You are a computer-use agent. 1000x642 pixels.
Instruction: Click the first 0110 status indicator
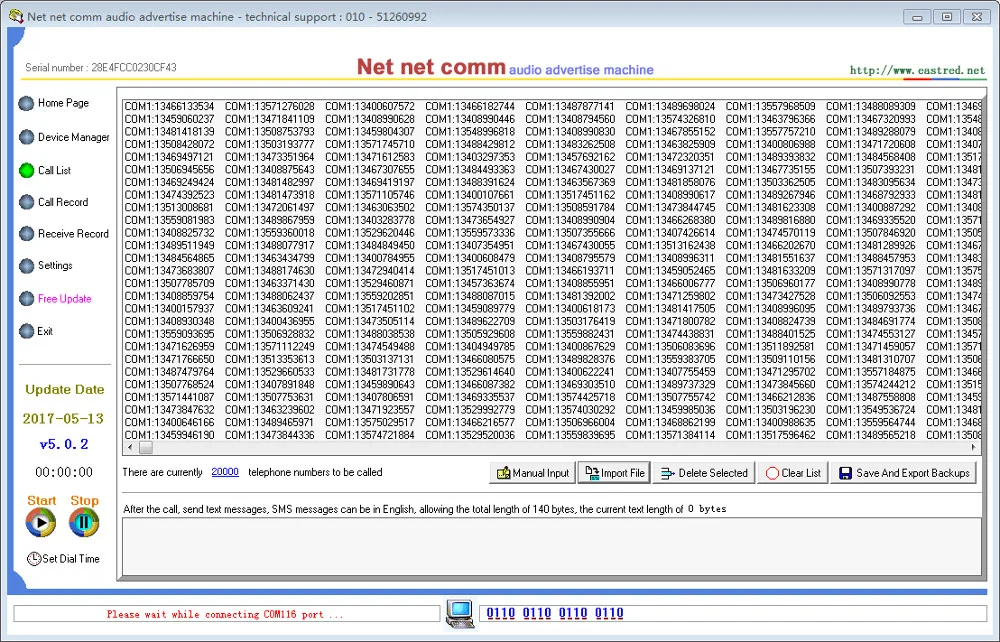click(501, 613)
